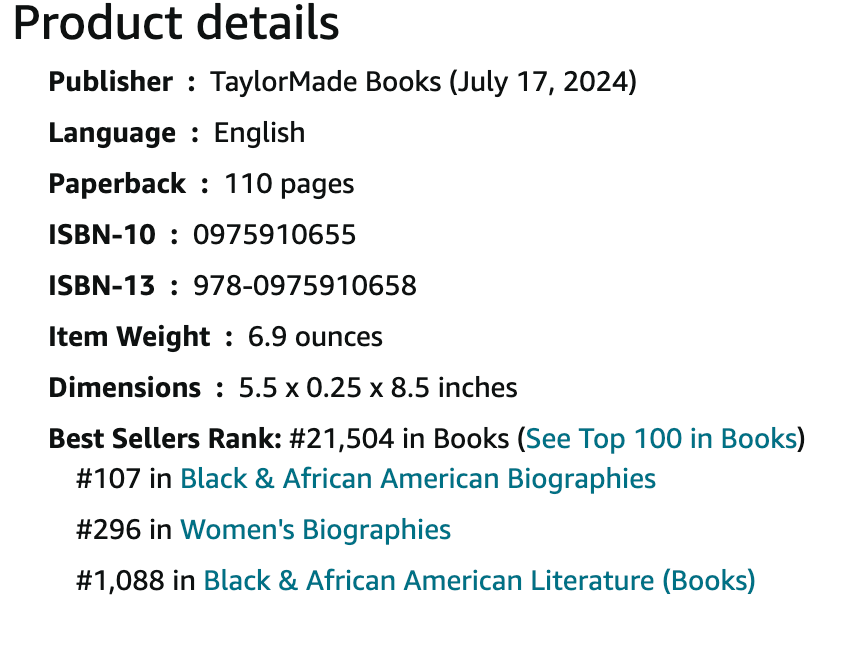
Task: Click the Item Weight label
Action: click(x=129, y=337)
